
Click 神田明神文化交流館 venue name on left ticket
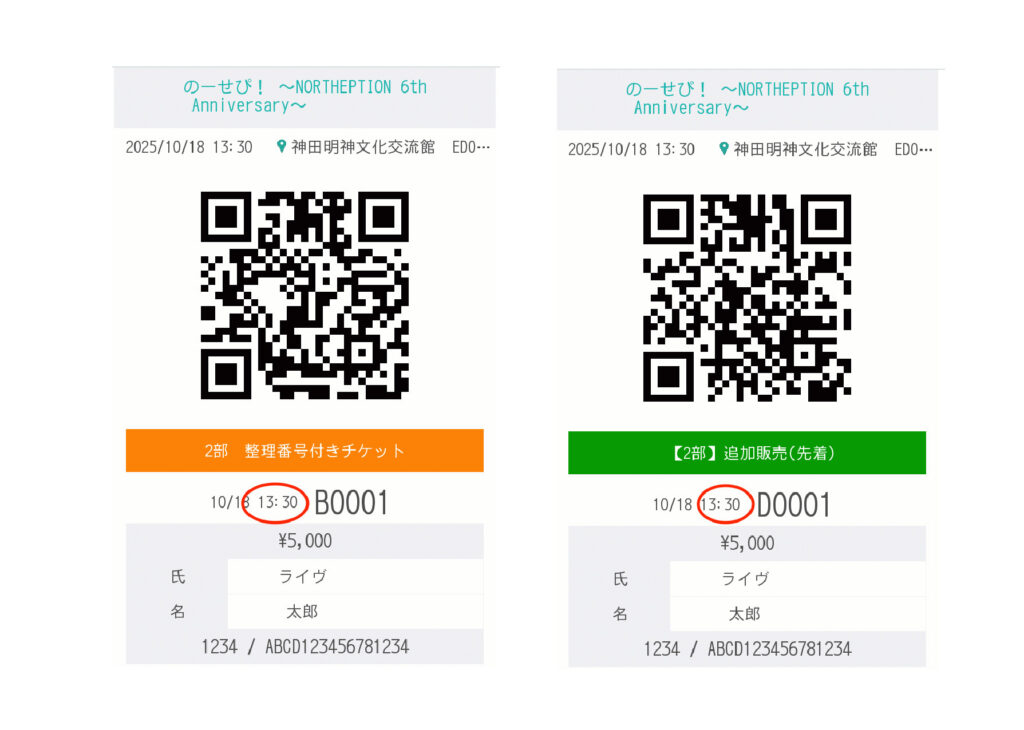(x=363, y=147)
